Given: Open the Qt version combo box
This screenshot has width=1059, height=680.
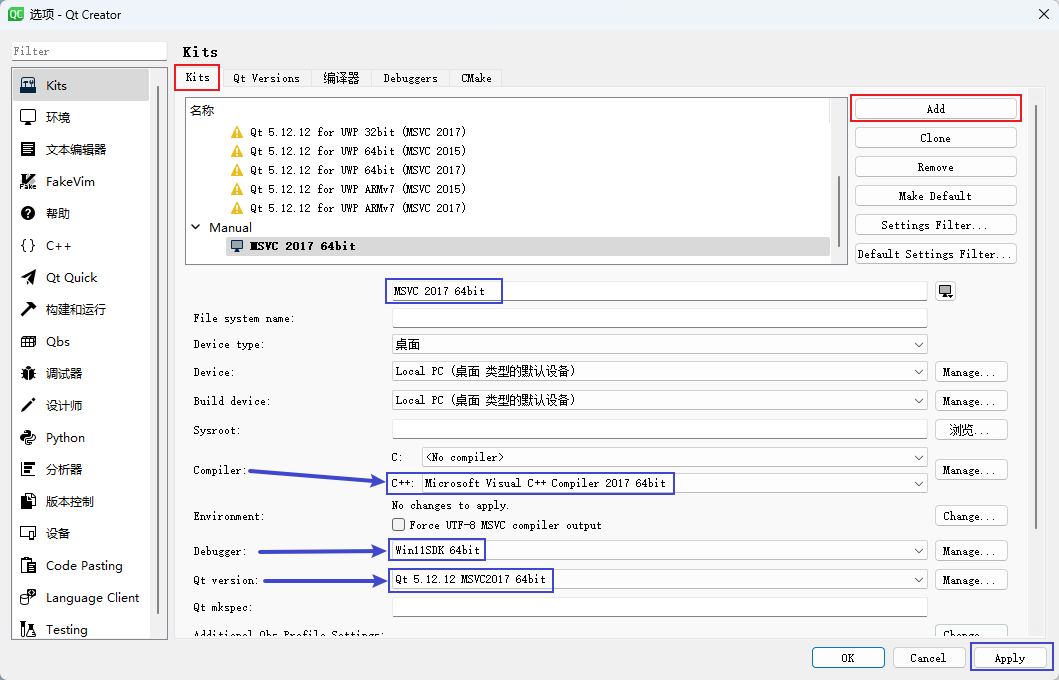Looking at the screenshot, I should pyautogui.click(x=660, y=579).
